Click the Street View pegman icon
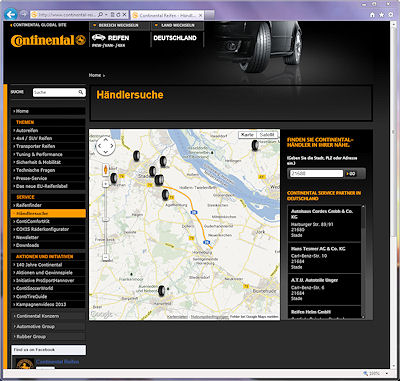Viewport: 400px width, 381px height. [106, 169]
